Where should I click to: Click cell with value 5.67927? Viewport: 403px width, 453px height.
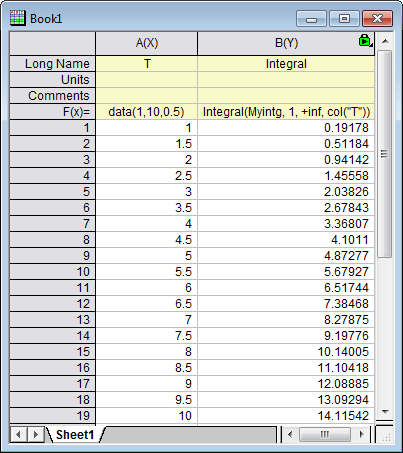[286, 272]
